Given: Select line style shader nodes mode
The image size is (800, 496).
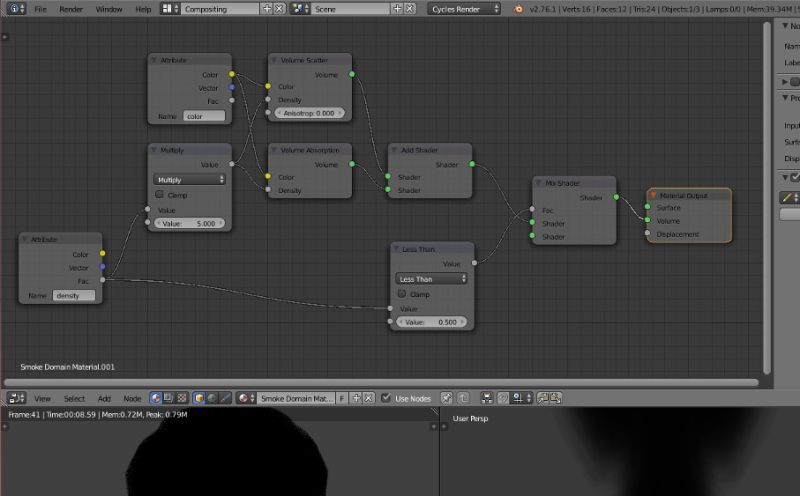Looking at the screenshot, I should point(224,398).
